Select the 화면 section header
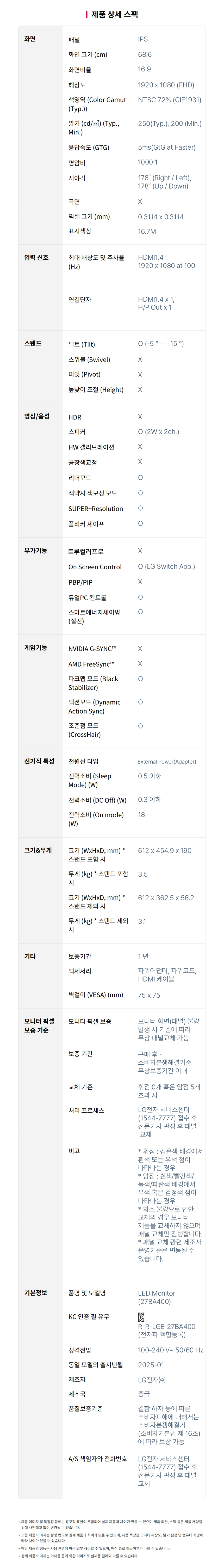The image size is (224, 1568). pyautogui.click(x=30, y=39)
